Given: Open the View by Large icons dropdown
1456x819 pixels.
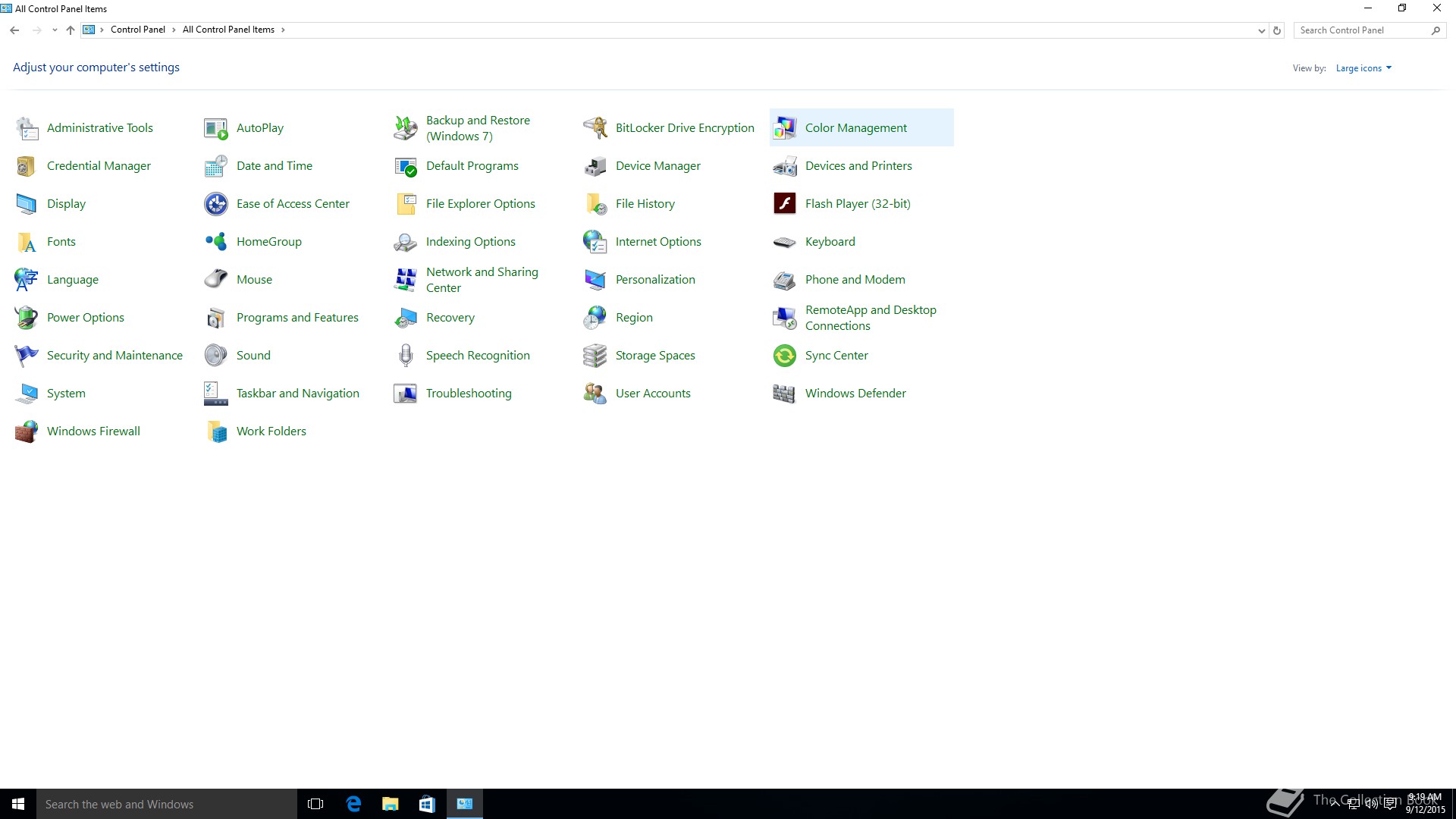Looking at the screenshot, I should (1363, 68).
